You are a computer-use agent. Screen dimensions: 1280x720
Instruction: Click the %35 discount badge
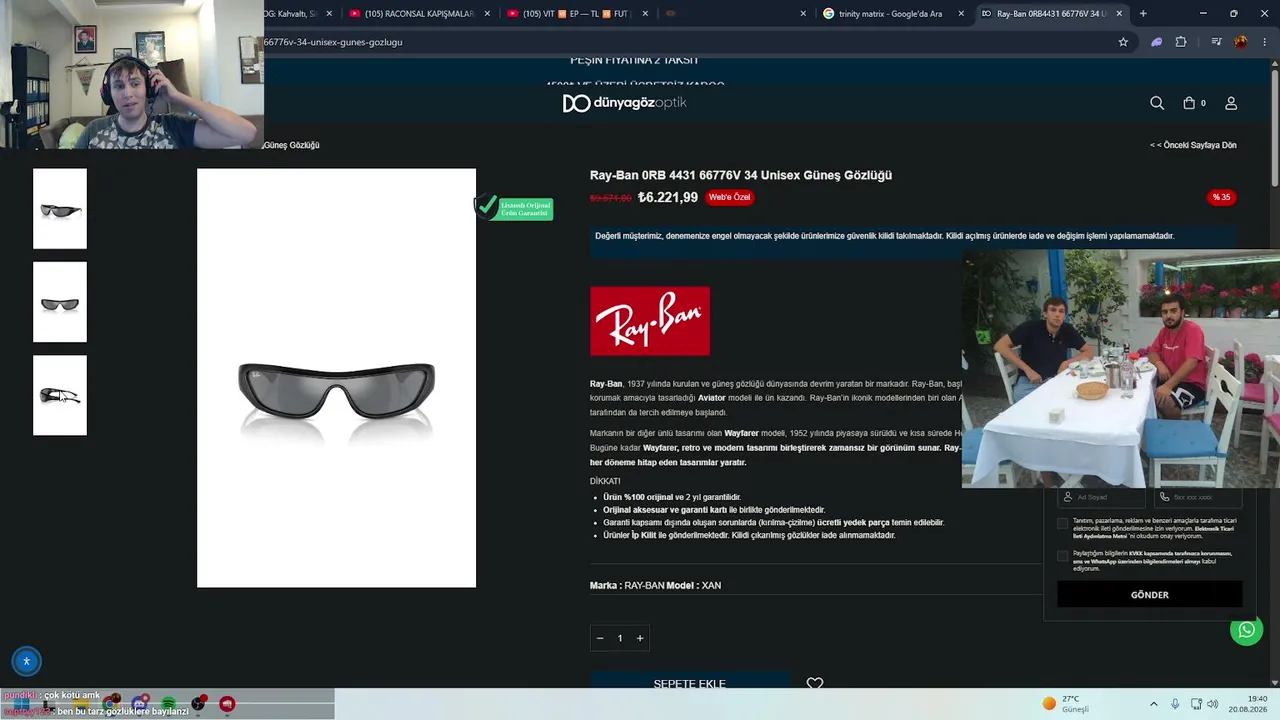pyautogui.click(x=1222, y=197)
